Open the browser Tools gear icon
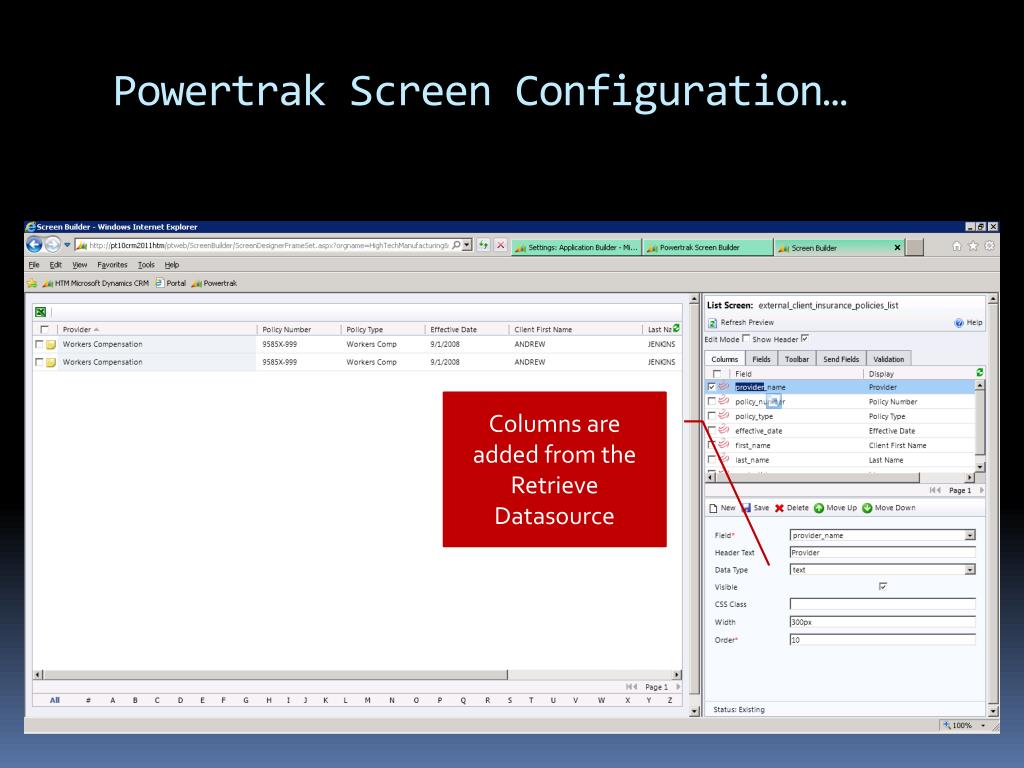The image size is (1024, 768). (989, 246)
